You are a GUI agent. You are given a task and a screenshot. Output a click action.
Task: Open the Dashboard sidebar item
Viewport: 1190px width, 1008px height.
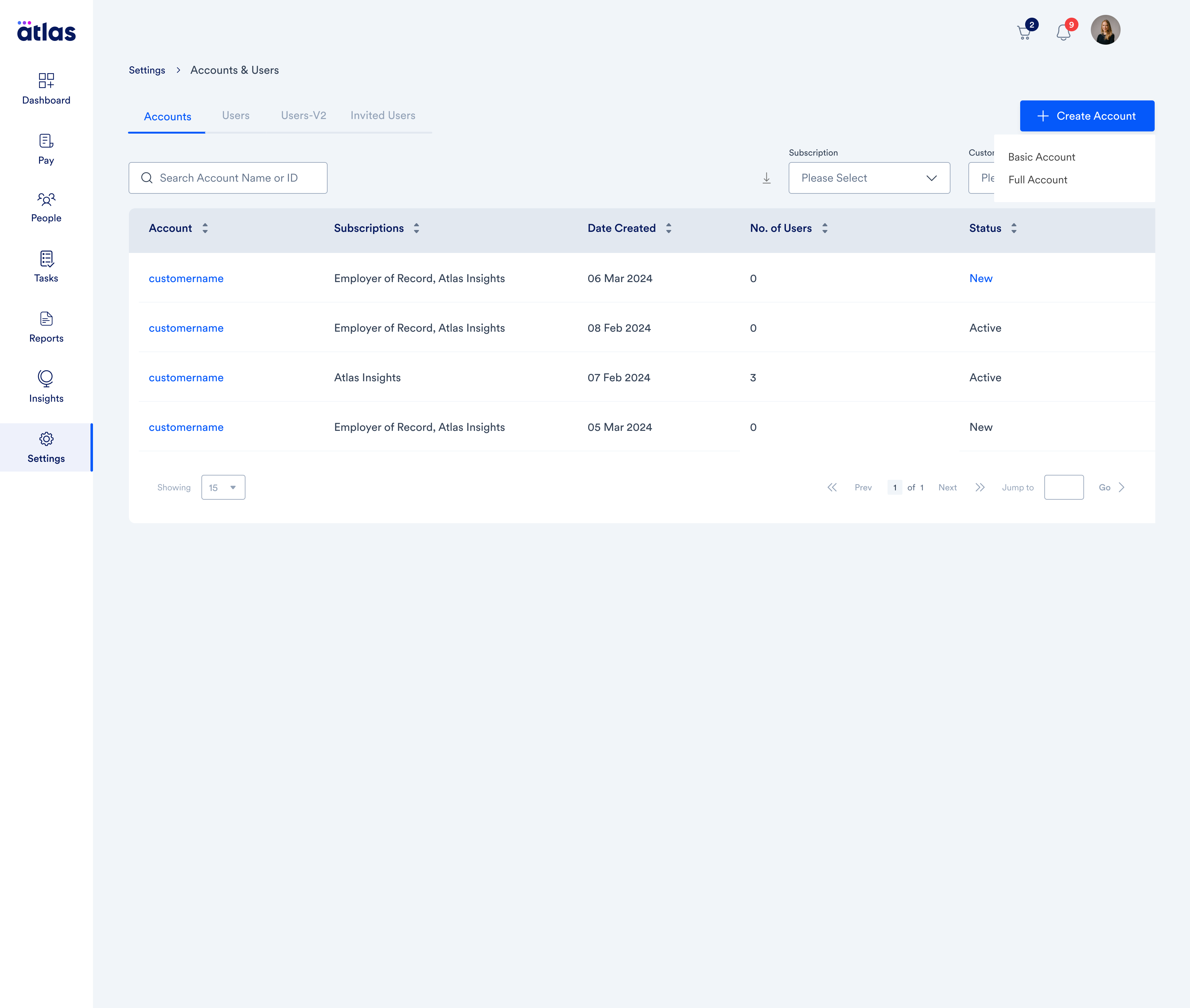point(46,89)
